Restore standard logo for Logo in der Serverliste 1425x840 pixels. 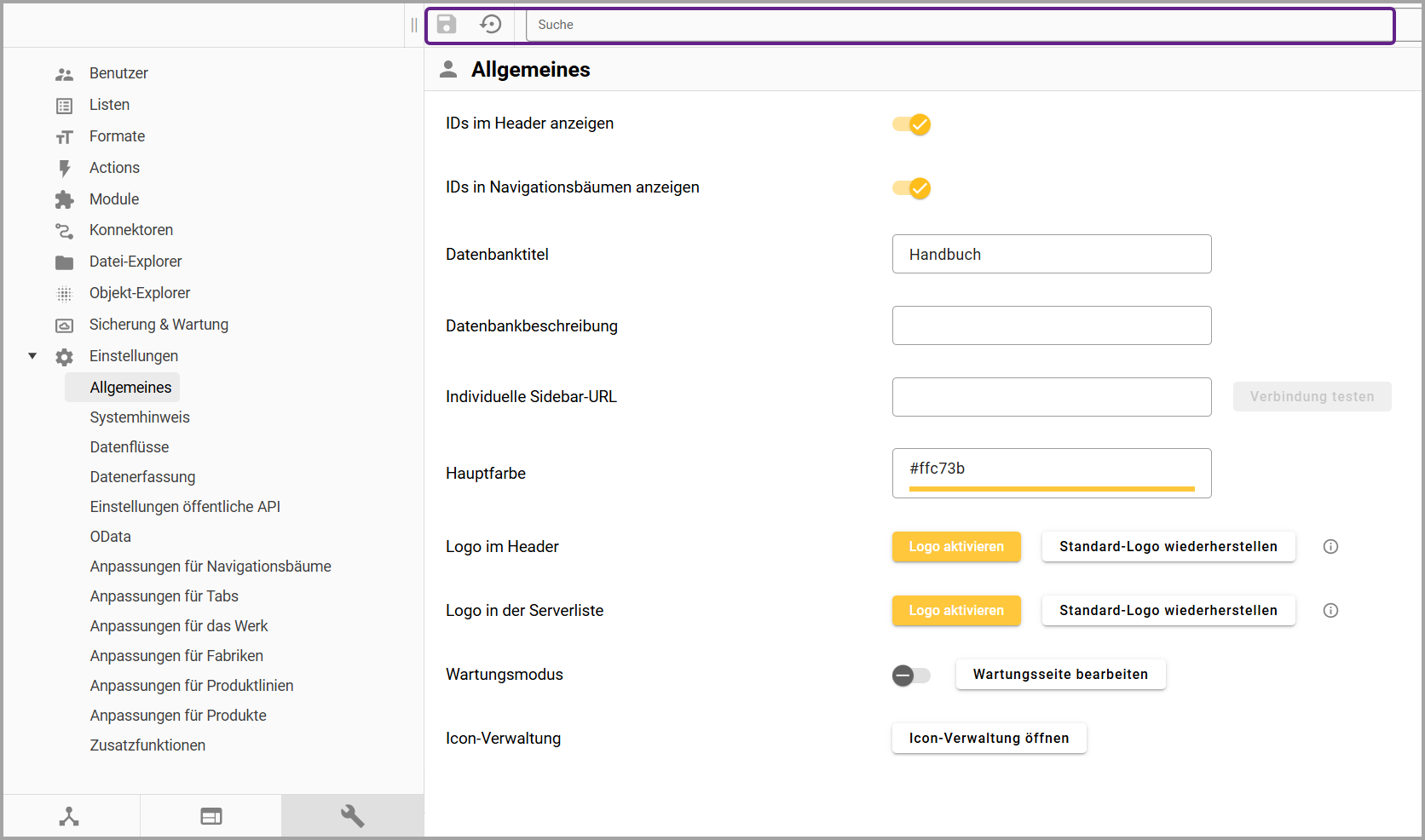coord(1168,611)
